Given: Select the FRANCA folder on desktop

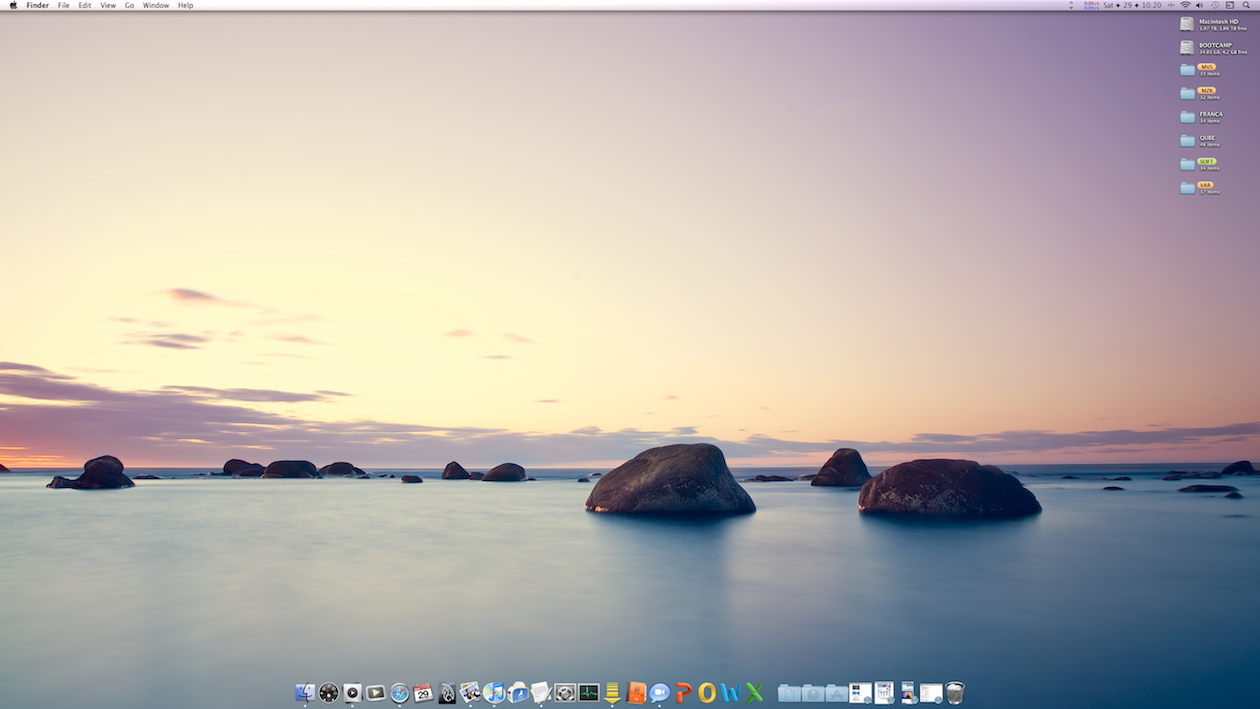Looking at the screenshot, I should 1187,117.
